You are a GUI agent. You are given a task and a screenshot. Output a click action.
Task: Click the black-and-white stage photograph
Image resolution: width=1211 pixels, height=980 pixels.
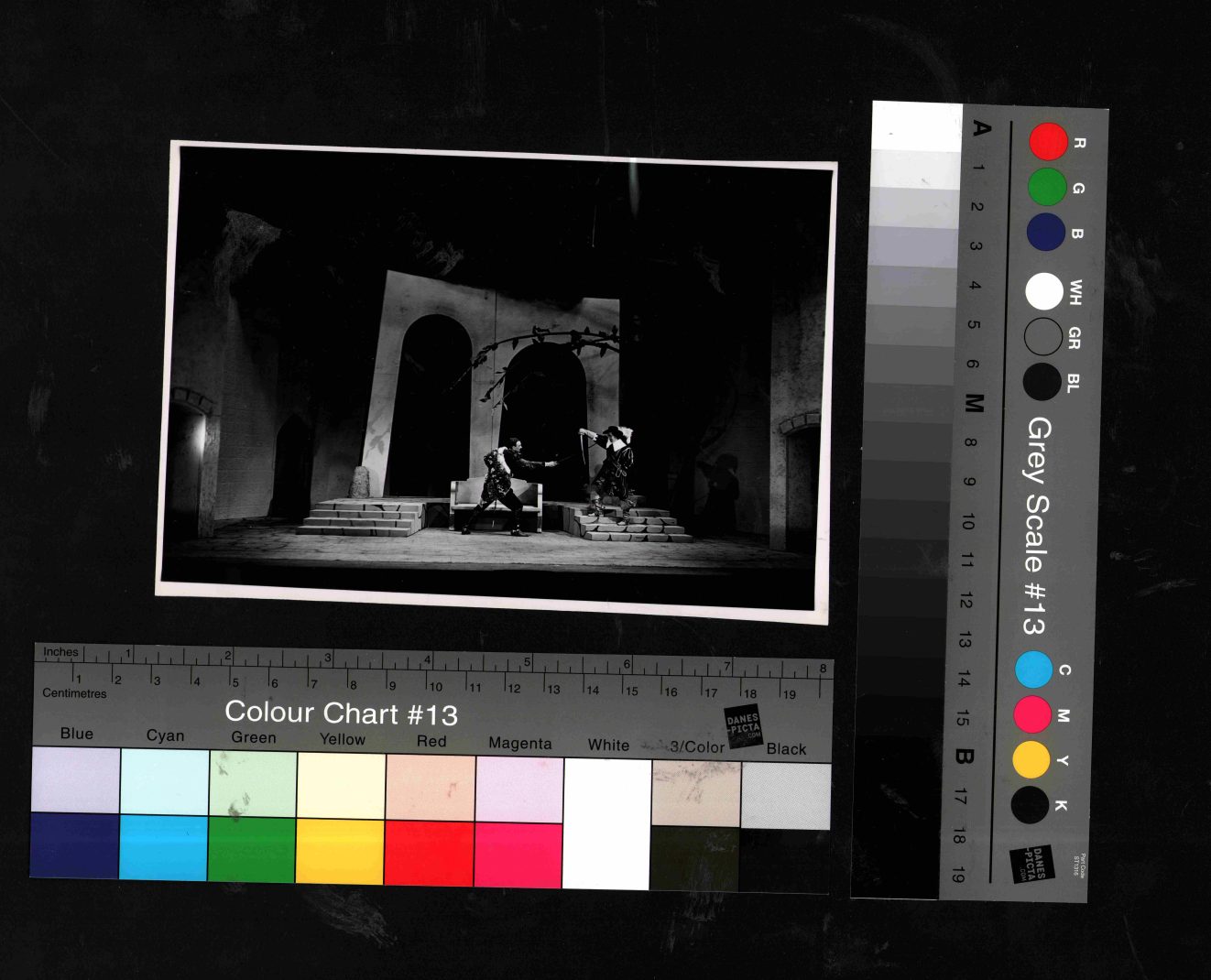pos(497,382)
